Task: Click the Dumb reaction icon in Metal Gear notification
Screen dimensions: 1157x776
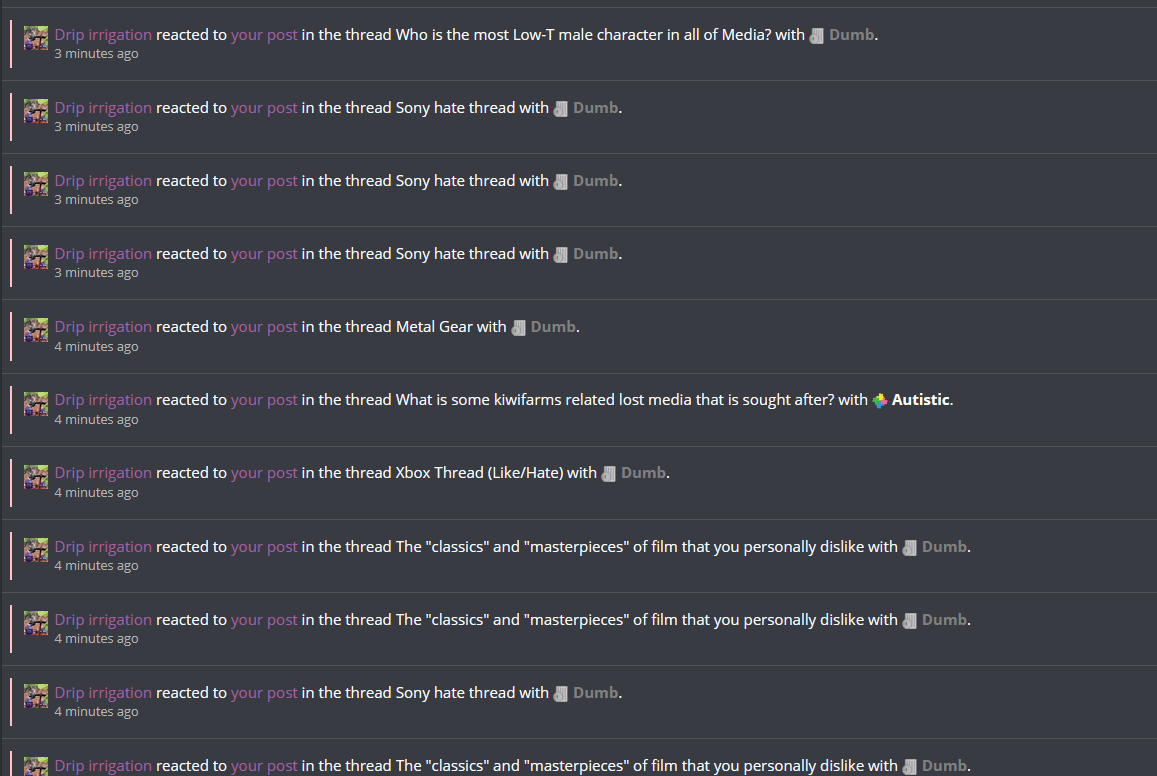Action: 519,328
